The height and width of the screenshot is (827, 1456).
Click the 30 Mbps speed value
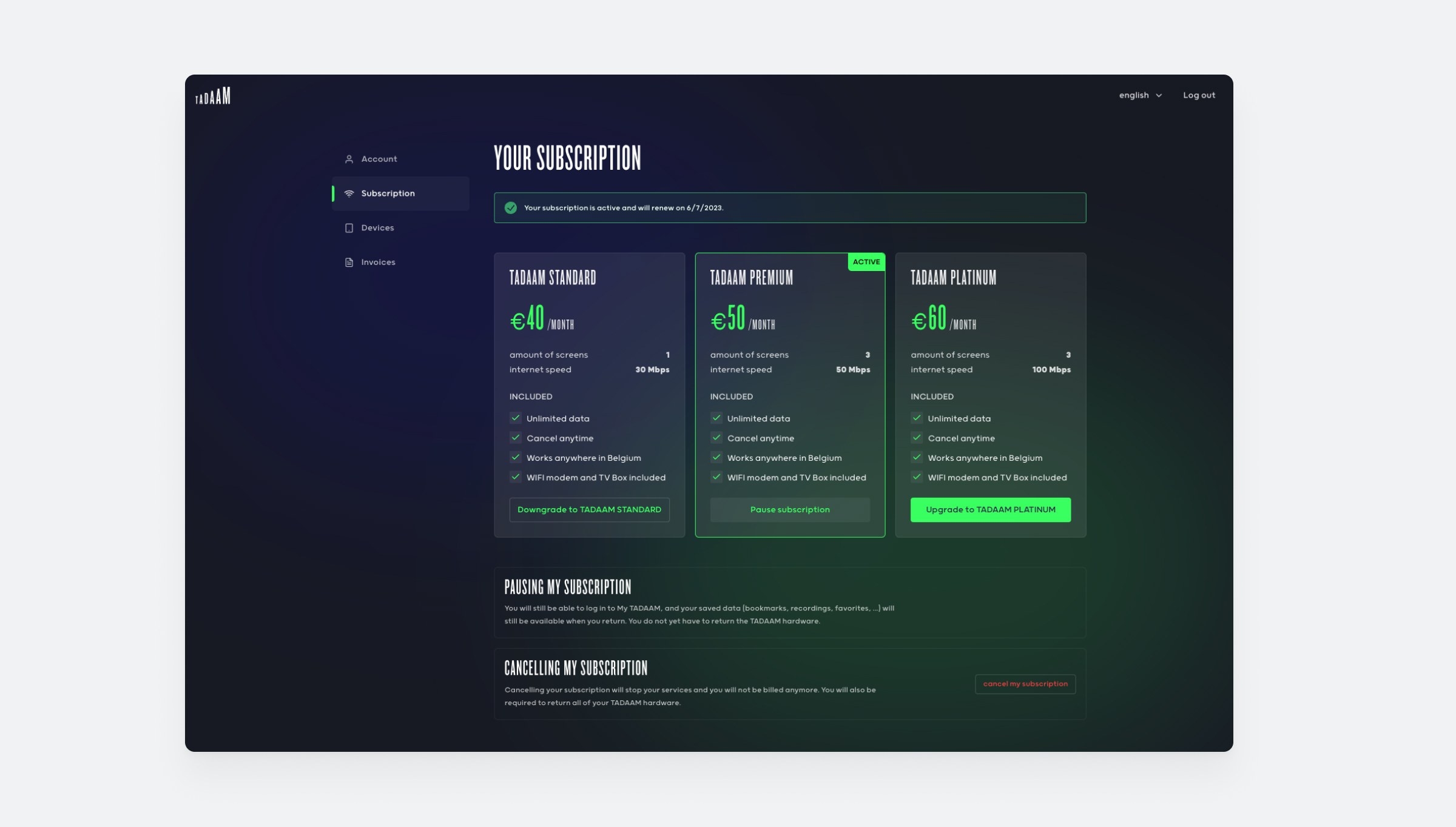point(652,370)
